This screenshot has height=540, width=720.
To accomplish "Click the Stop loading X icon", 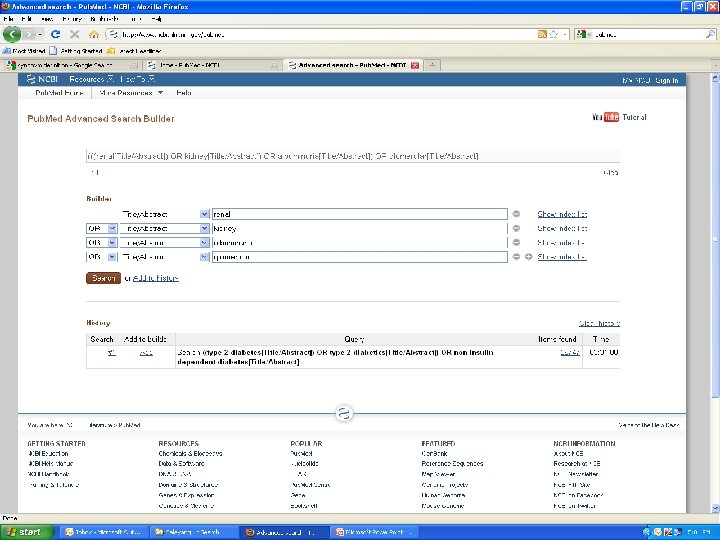I will tap(74, 34).
